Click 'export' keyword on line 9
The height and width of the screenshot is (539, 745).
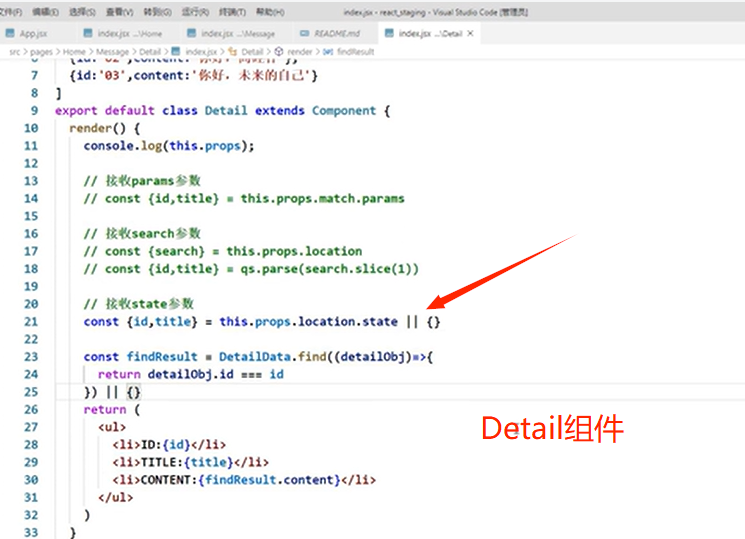click(76, 111)
